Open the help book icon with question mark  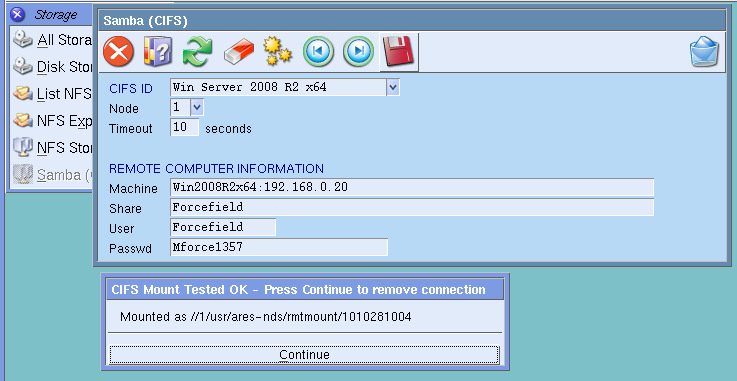pos(158,51)
